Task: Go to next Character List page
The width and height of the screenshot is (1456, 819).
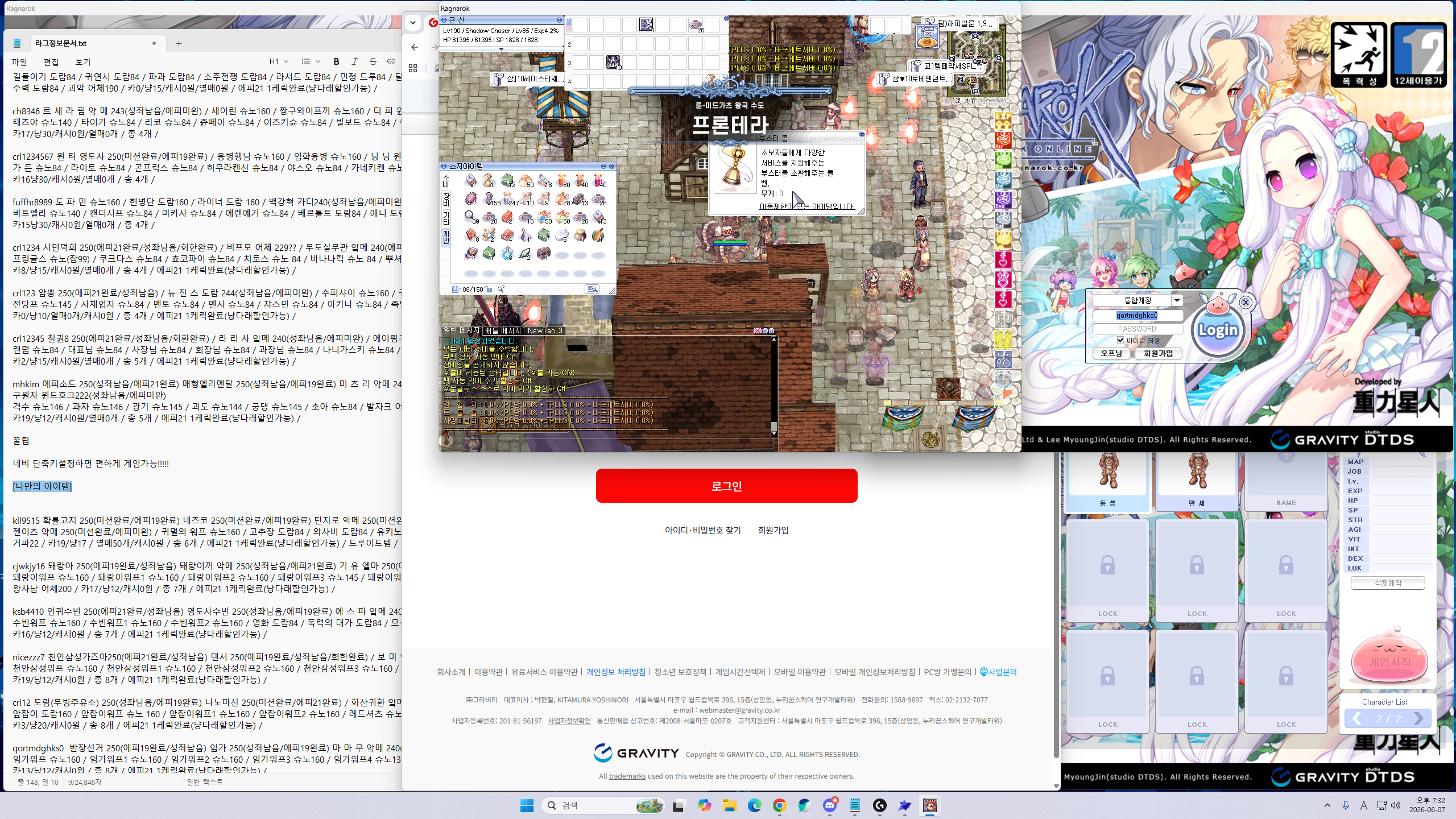Action: [x=1418, y=718]
